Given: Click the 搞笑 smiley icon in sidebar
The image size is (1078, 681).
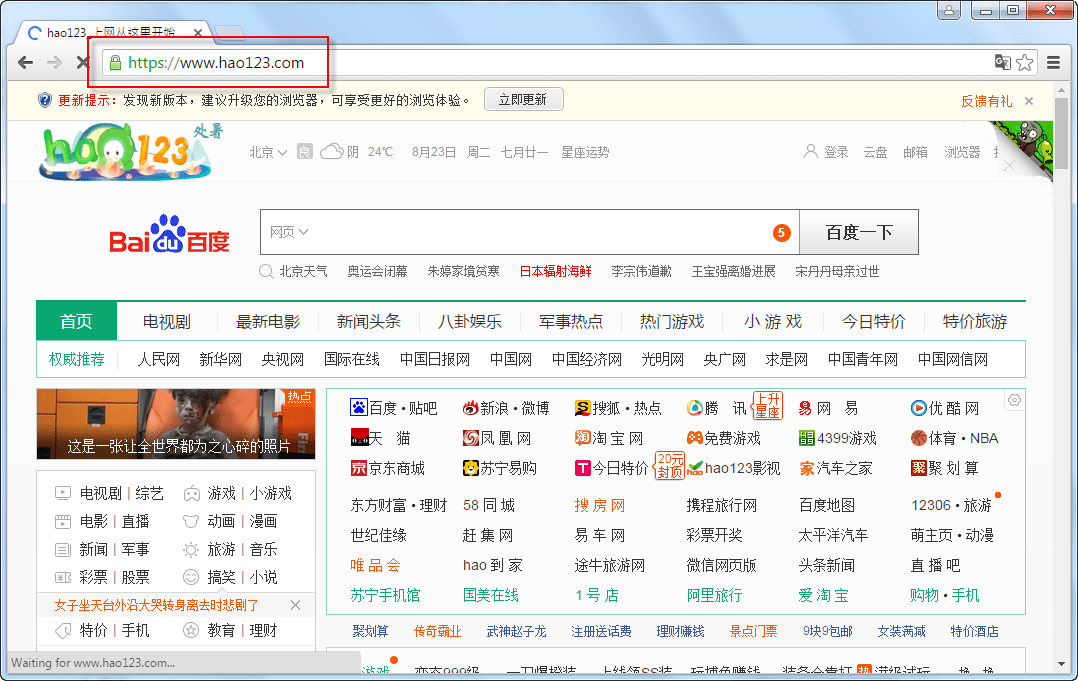Looking at the screenshot, I should [x=191, y=577].
